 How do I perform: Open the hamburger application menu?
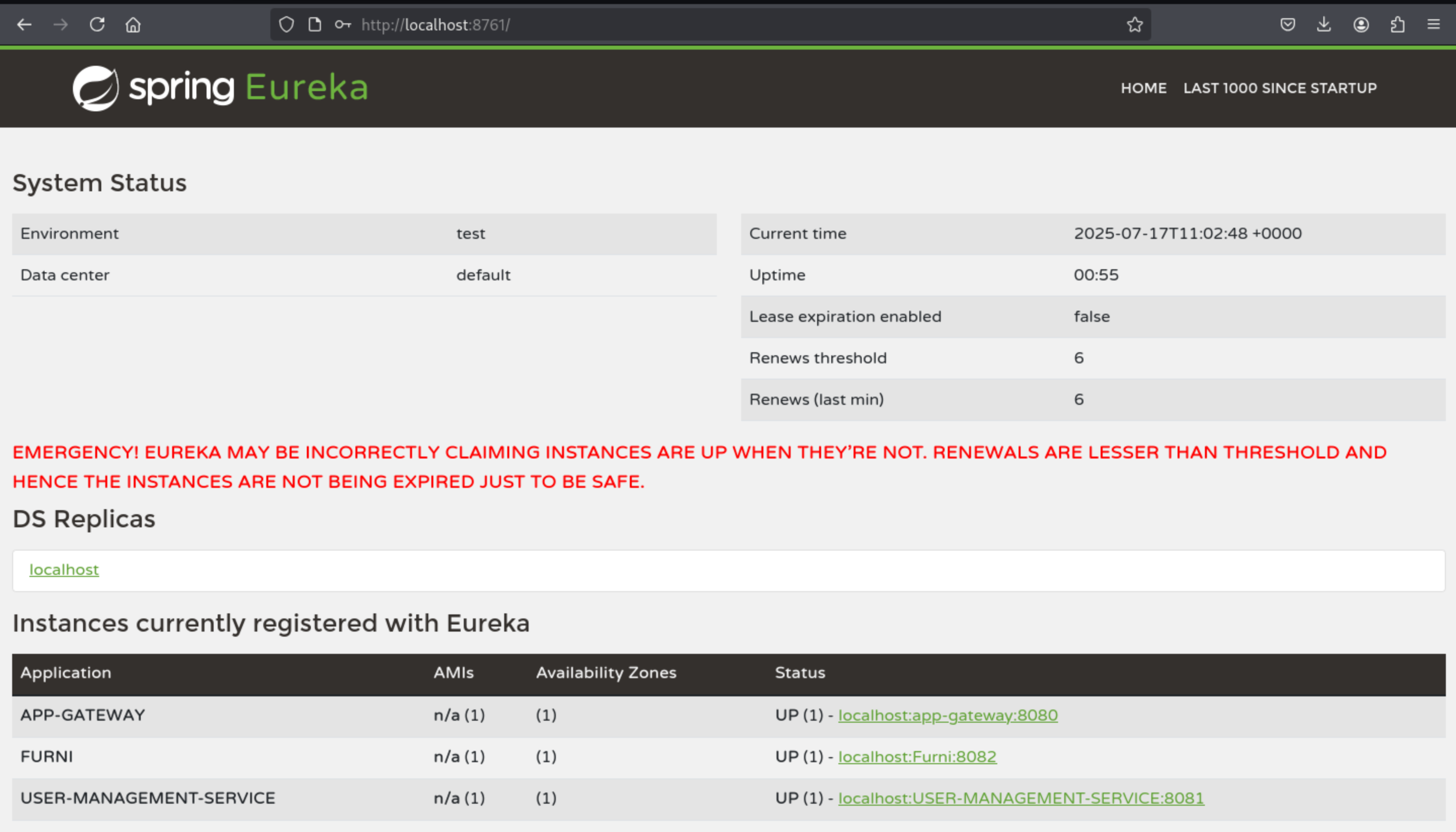pos(1433,25)
